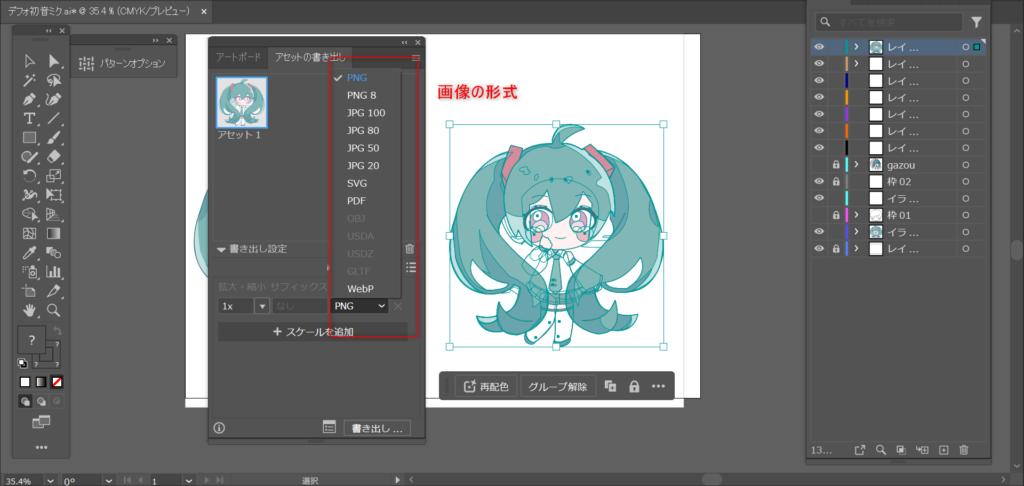Viewport: 1024px width, 486px height.
Task: Click the trash icon in Layers panel
Action: point(964,450)
